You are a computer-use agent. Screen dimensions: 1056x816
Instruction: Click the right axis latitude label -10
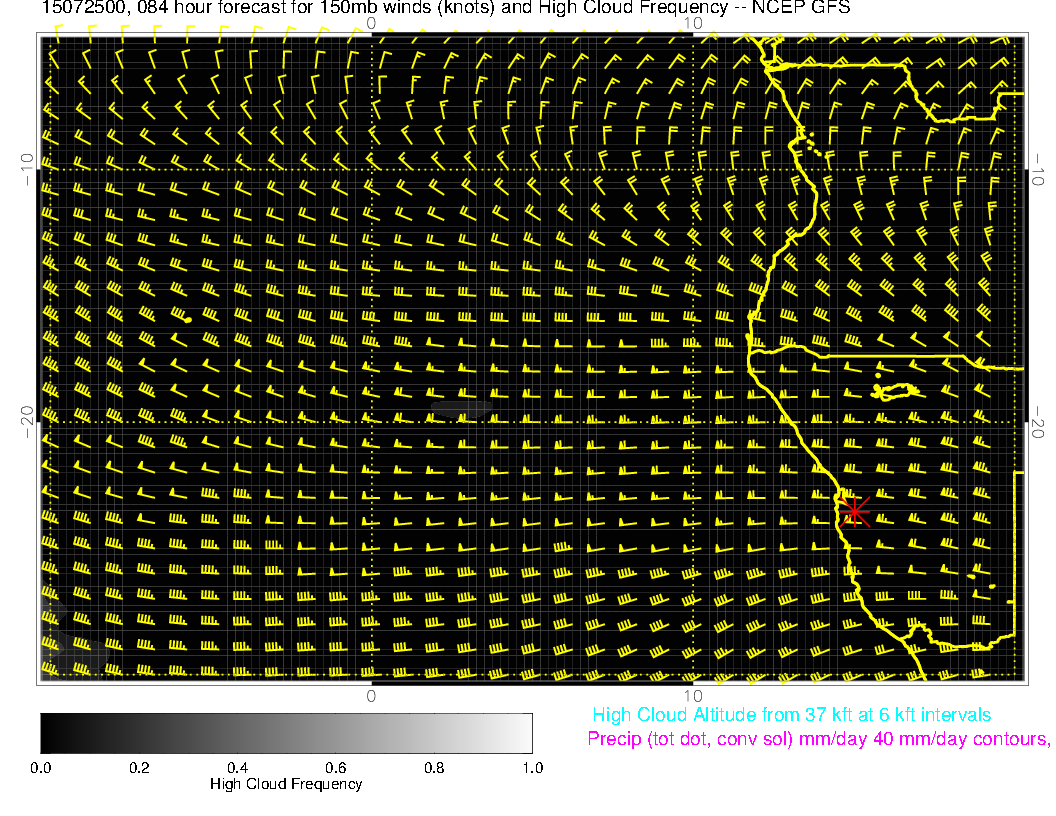pyautogui.click(x=1039, y=168)
